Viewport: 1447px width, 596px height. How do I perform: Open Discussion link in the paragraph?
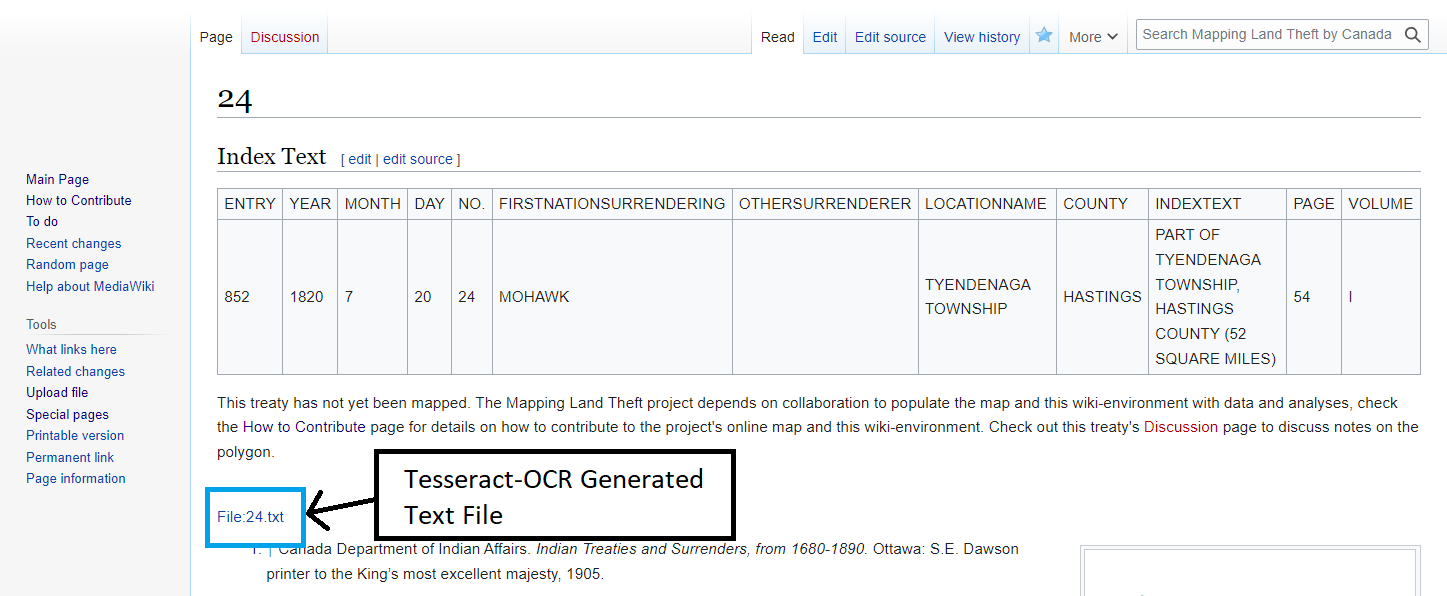pos(1181,427)
